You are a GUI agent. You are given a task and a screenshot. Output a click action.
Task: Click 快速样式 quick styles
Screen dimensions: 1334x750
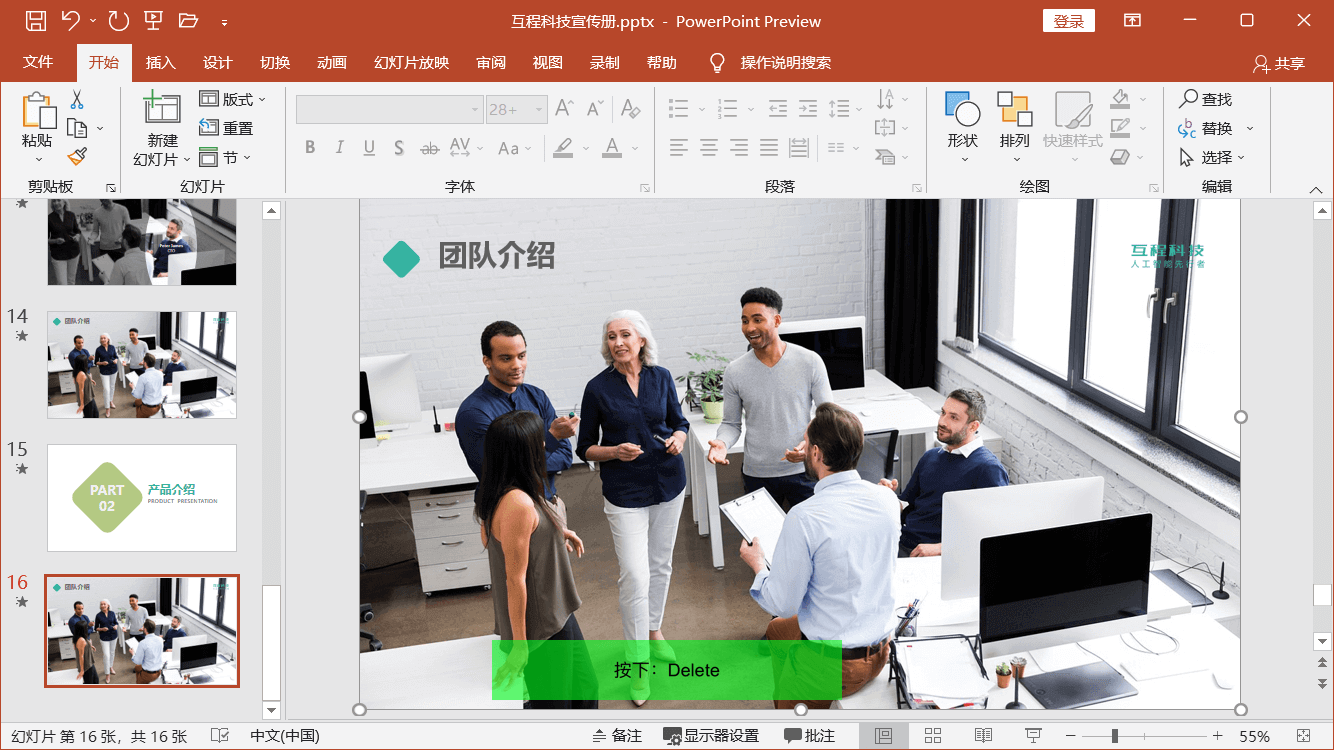1073,126
